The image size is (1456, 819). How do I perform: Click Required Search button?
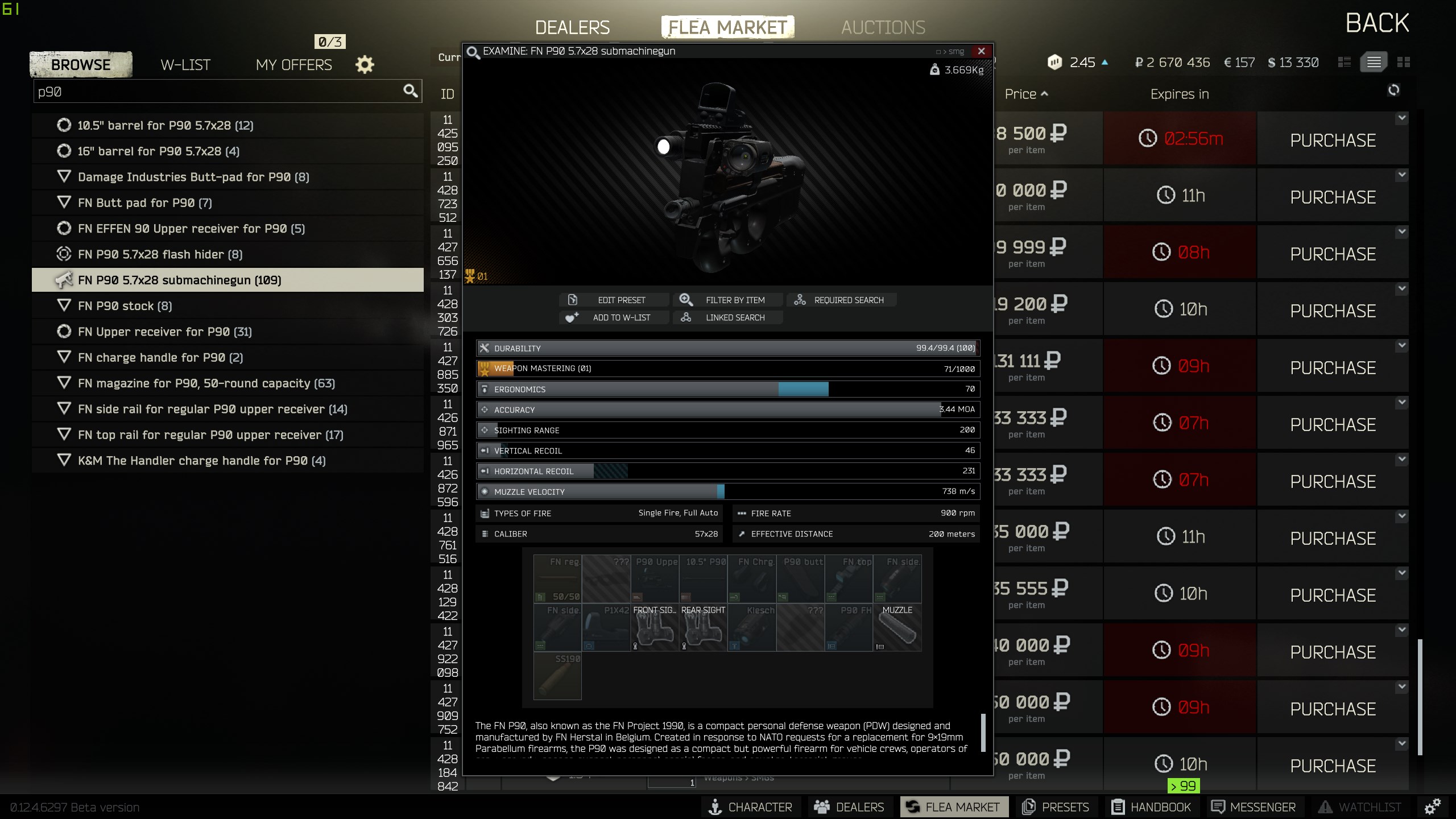(841, 300)
